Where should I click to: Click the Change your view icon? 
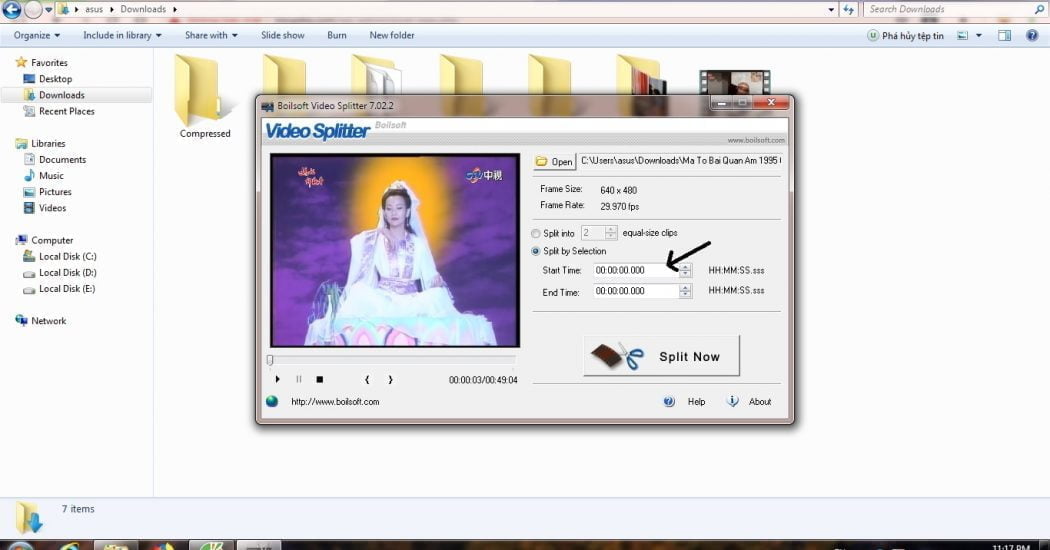point(962,36)
